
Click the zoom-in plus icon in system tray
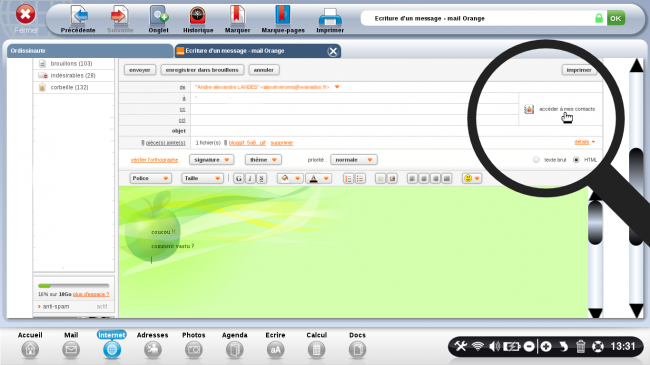[546, 346]
